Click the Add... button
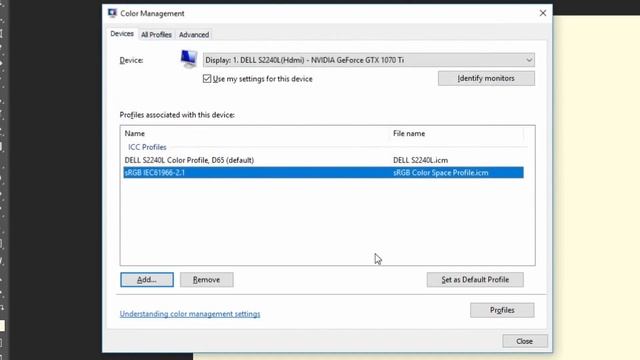Image resolution: width=640 pixels, height=360 pixels. point(147,280)
